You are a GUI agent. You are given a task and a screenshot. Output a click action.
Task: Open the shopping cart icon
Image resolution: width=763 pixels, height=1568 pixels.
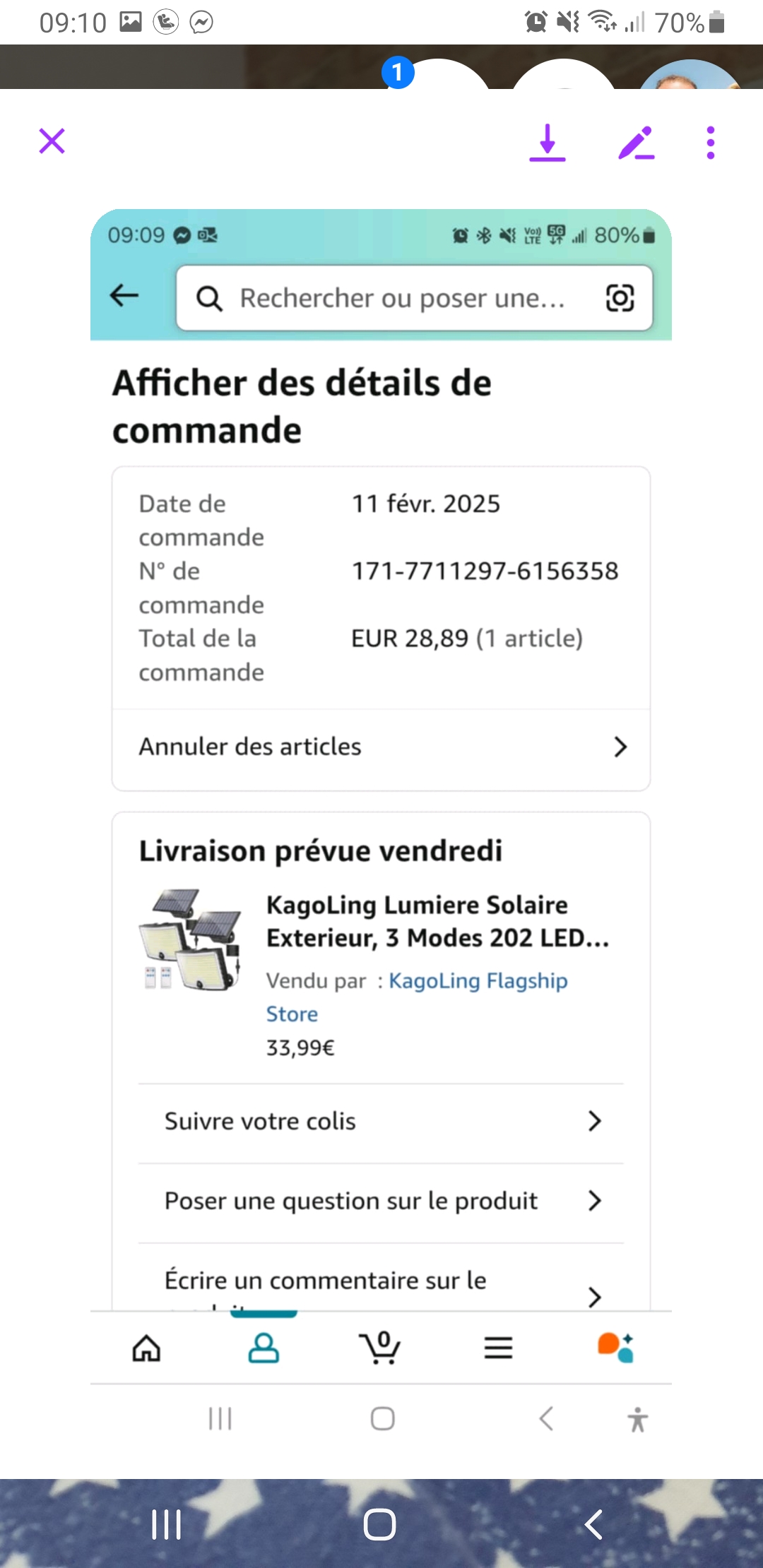tap(380, 1348)
